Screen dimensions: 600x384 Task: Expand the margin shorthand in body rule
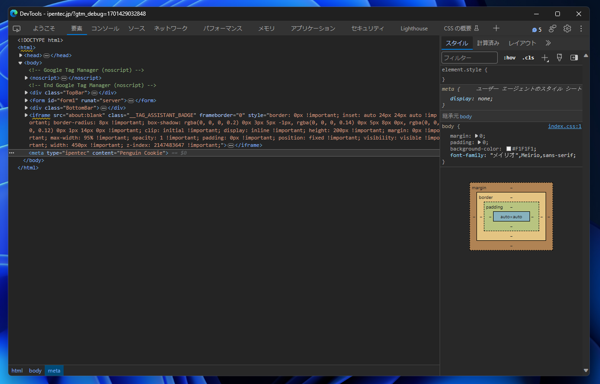tap(476, 136)
